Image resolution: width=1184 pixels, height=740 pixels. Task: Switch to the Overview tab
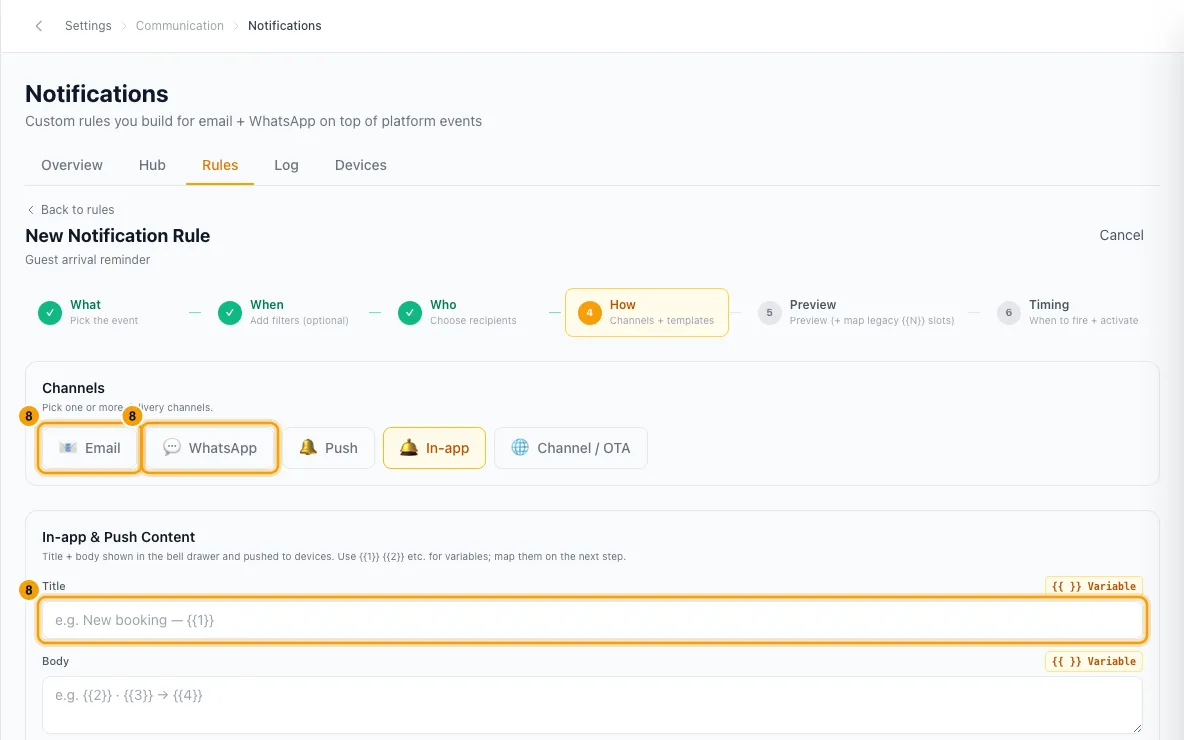pos(72,165)
